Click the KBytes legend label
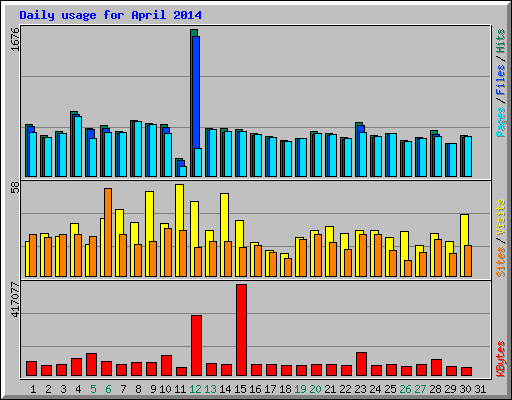This screenshot has width=512, height=400. [500, 359]
